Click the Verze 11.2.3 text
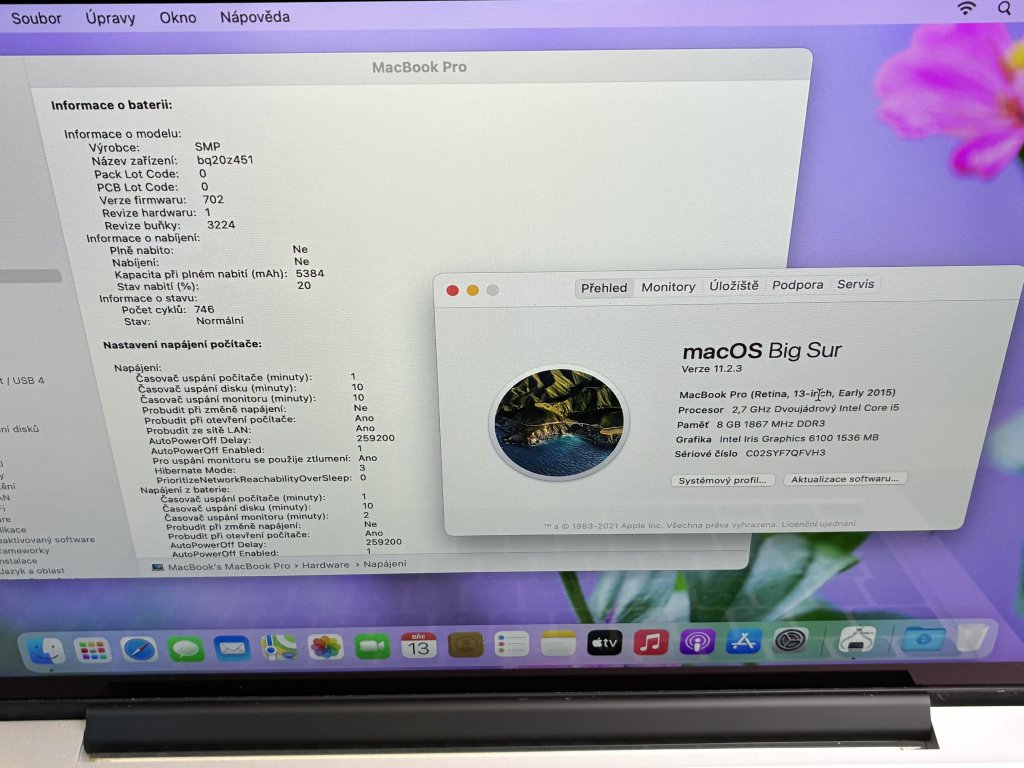The image size is (1024, 768). point(711,368)
